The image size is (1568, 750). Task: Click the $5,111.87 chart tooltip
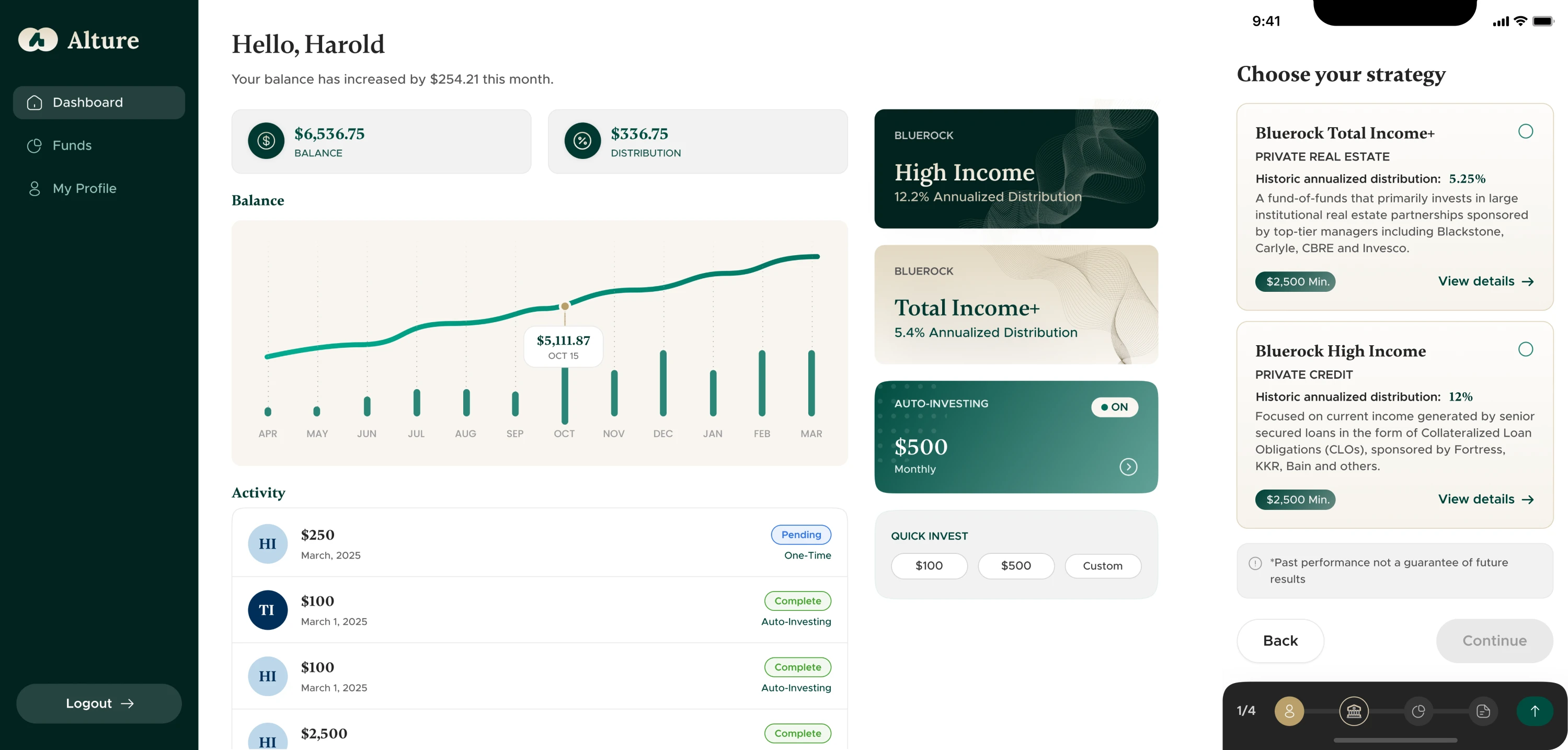pos(564,347)
